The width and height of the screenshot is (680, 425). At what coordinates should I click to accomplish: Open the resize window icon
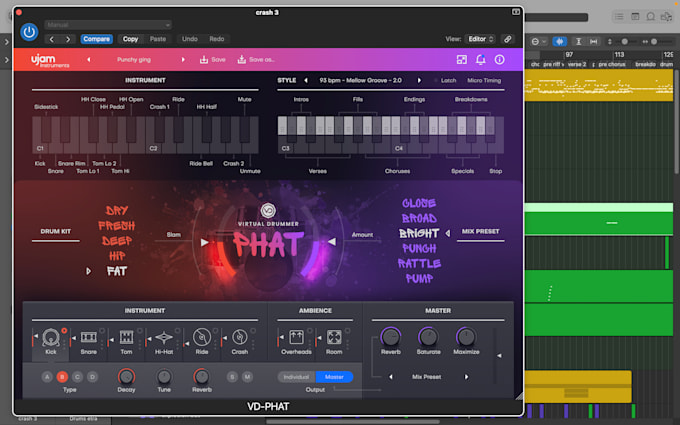[x=462, y=59]
